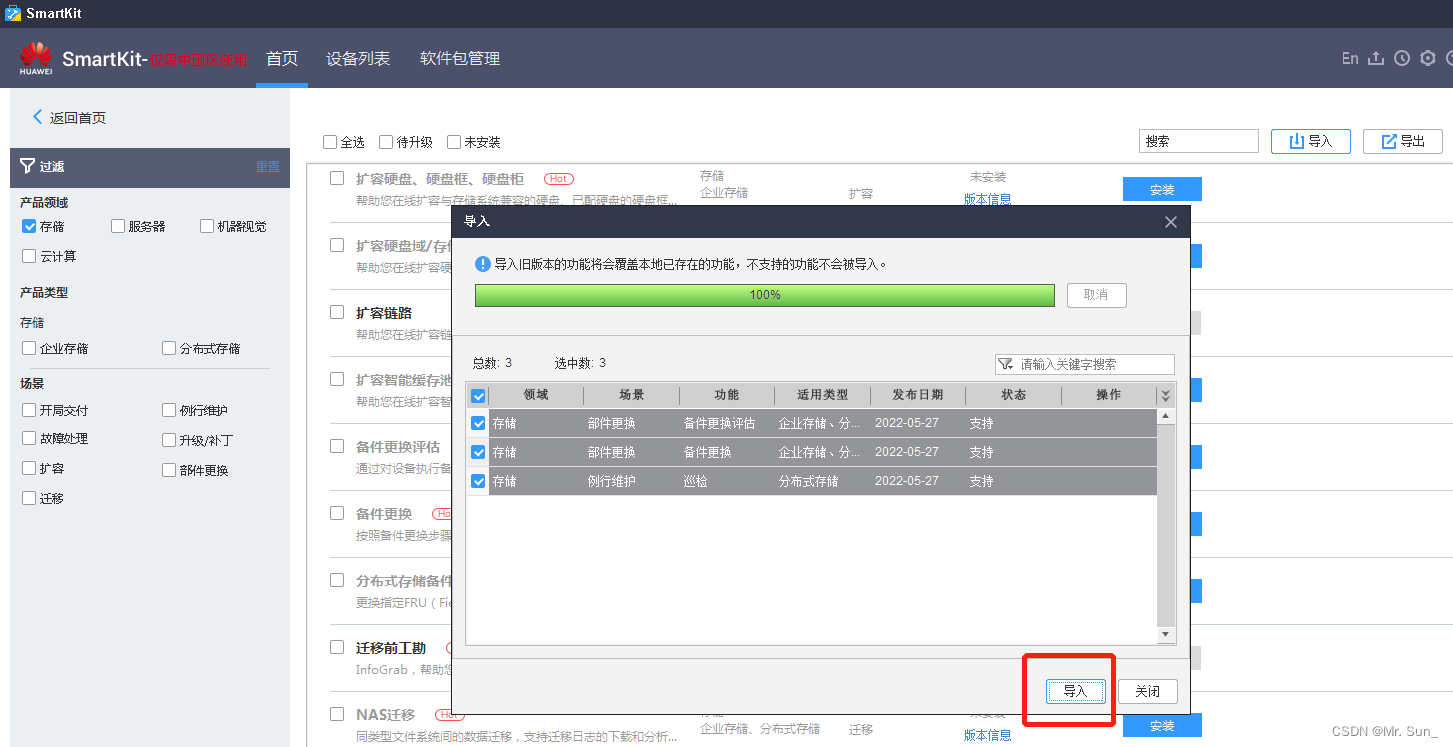This screenshot has height=747, width=1453.
Task: Enable the 分布式存储 product type filter
Action: pyautogui.click(x=167, y=347)
